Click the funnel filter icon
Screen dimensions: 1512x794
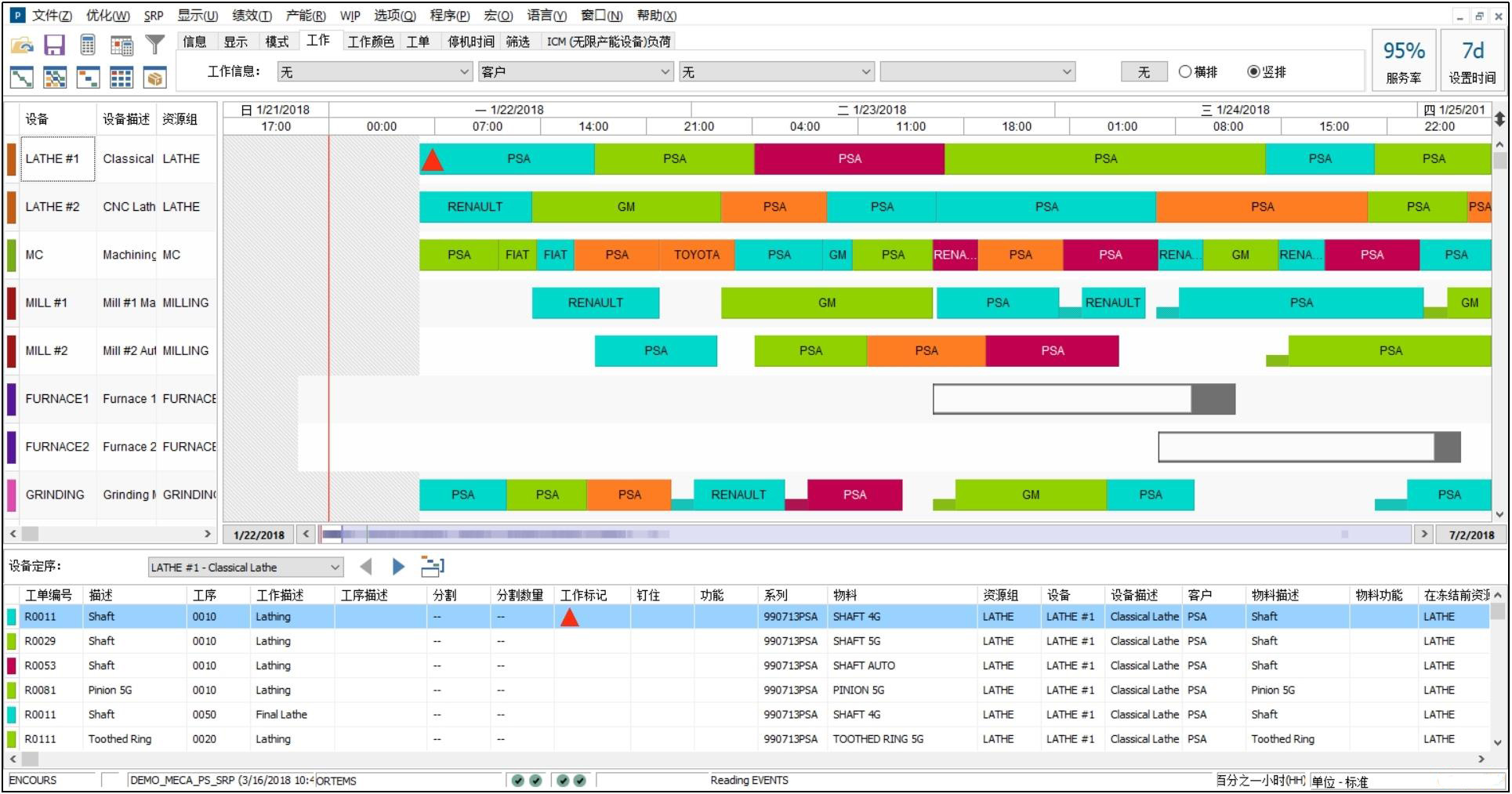(x=155, y=45)
